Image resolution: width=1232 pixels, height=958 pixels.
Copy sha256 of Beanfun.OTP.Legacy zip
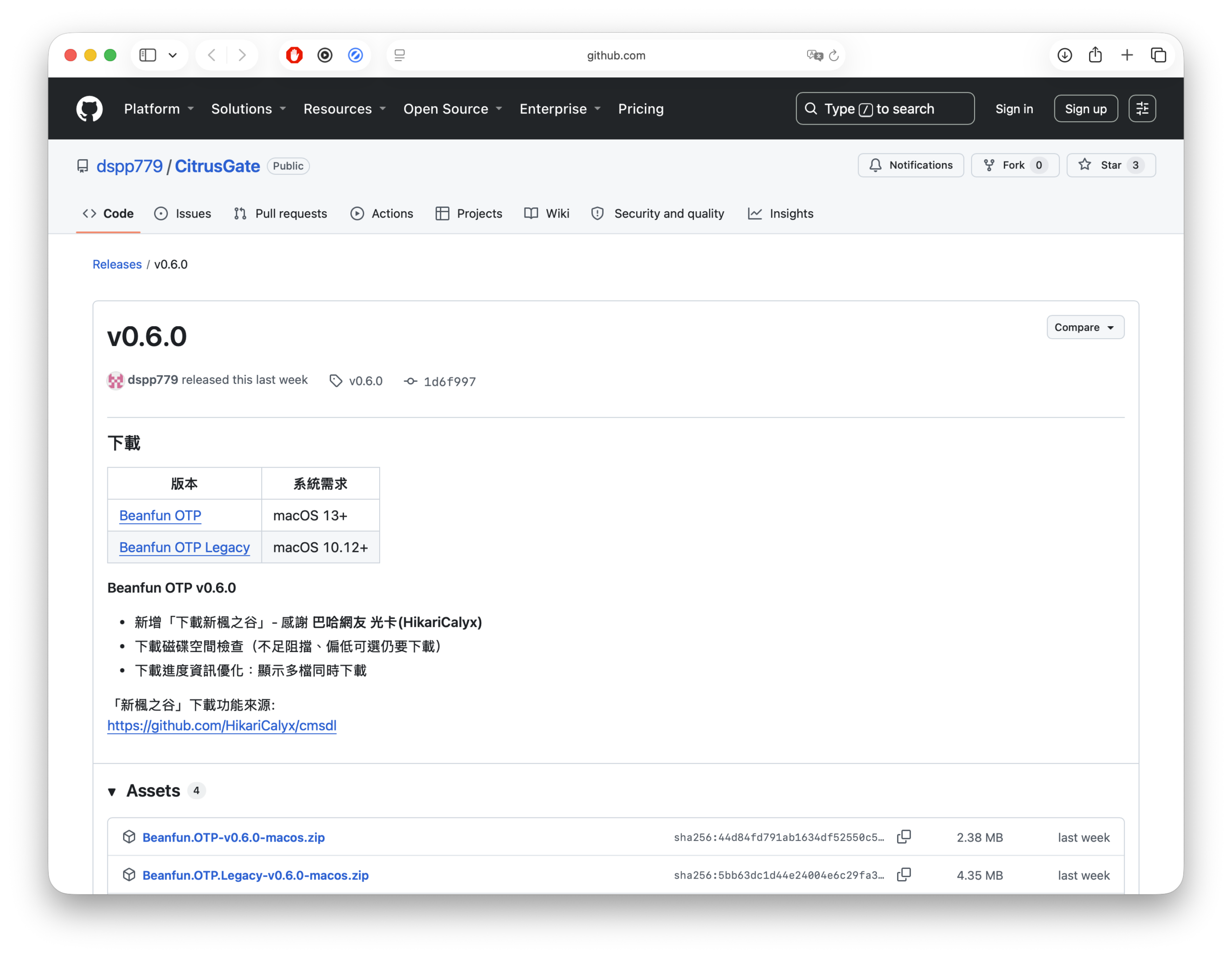point(904,875)
